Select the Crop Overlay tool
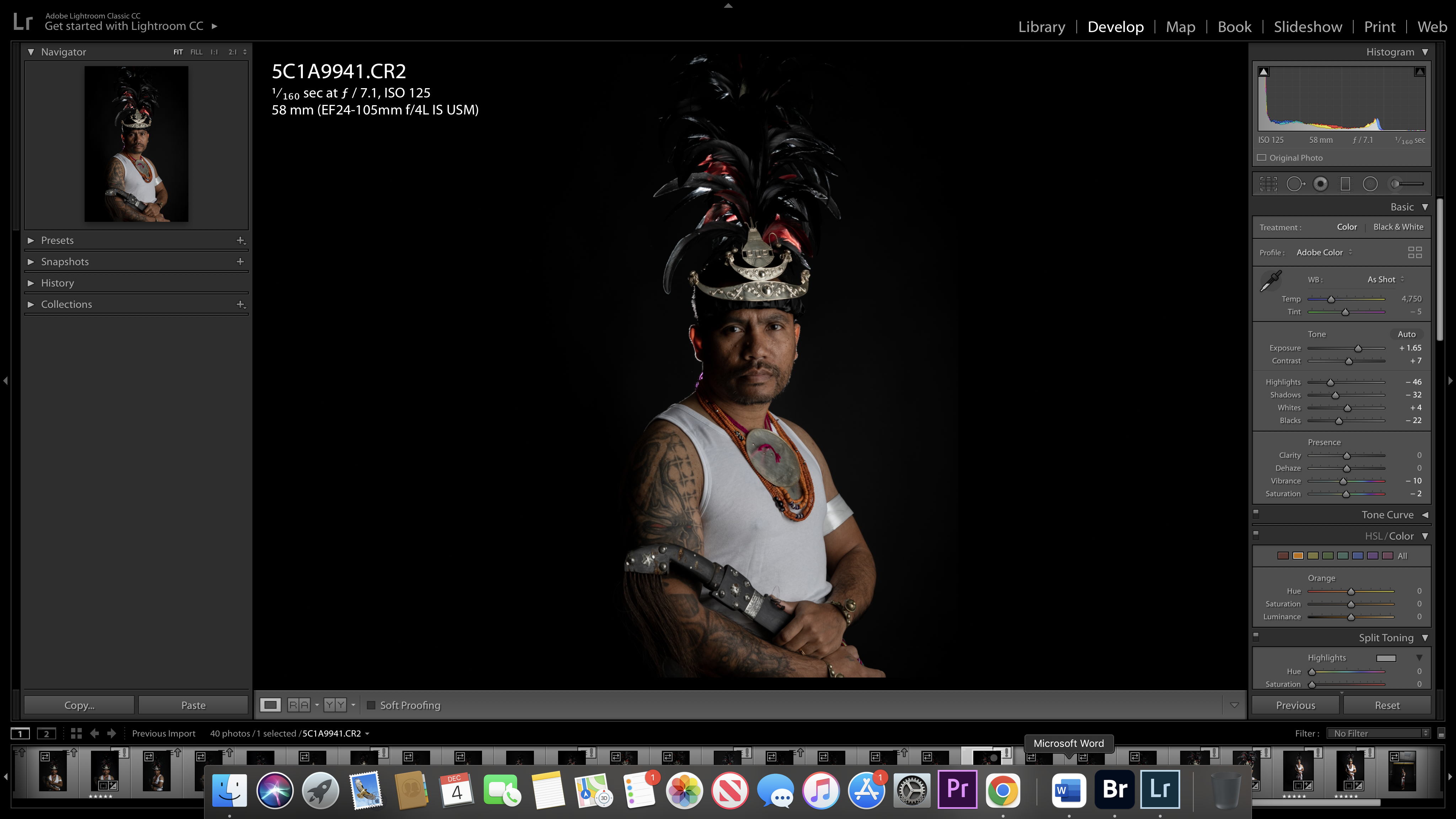 pyautogui.click(x=1268, y=184)
